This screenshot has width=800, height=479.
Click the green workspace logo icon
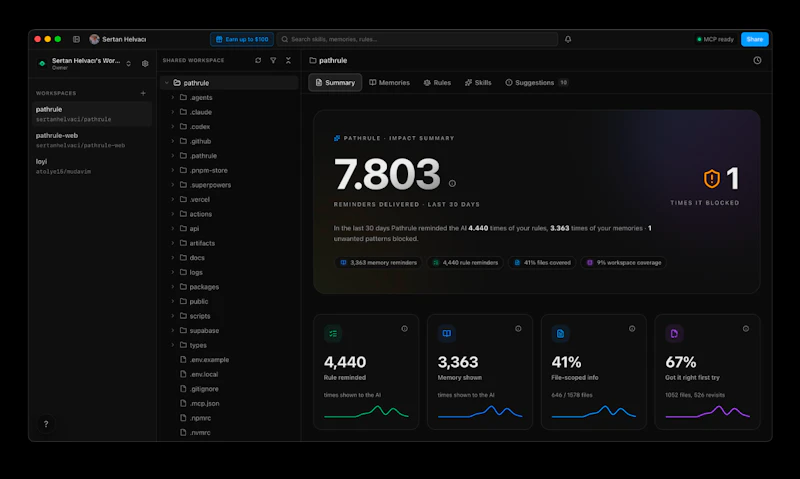[42, 64]
